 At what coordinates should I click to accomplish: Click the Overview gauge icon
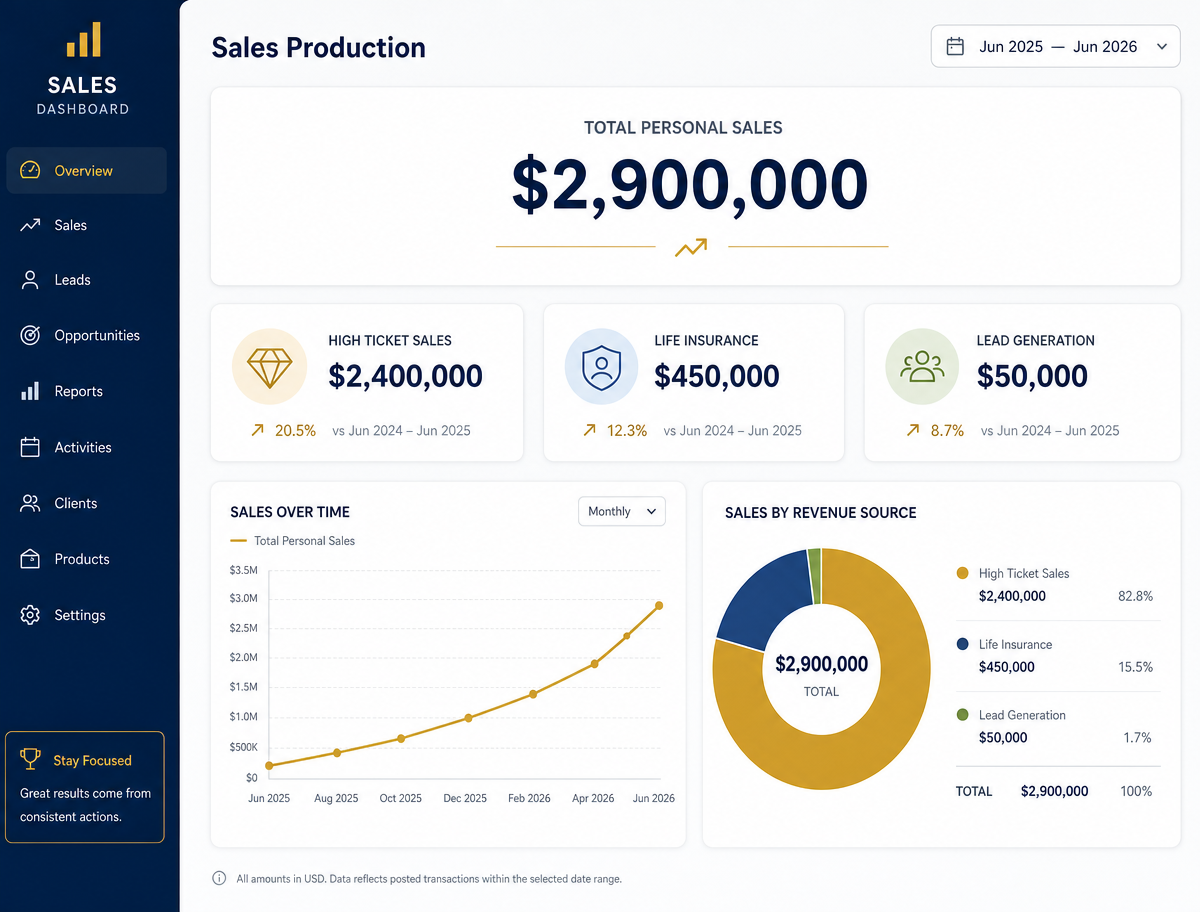pyautogui.click(x=30, y=170)
